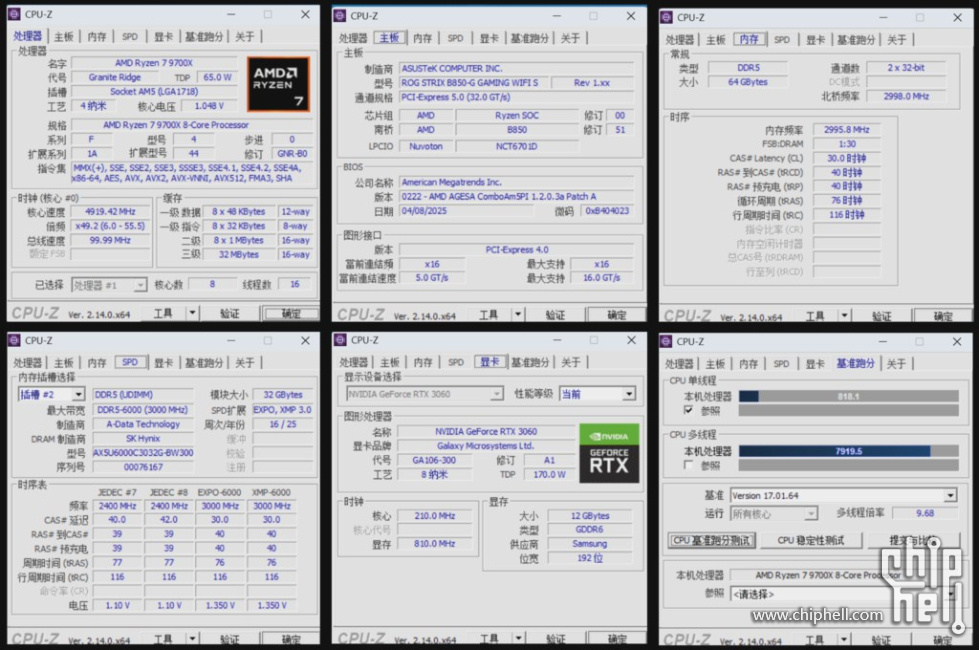
Task: Select the ASUSTeK COMPUTER INC. manufacturer value
Action: click(516, 68)
